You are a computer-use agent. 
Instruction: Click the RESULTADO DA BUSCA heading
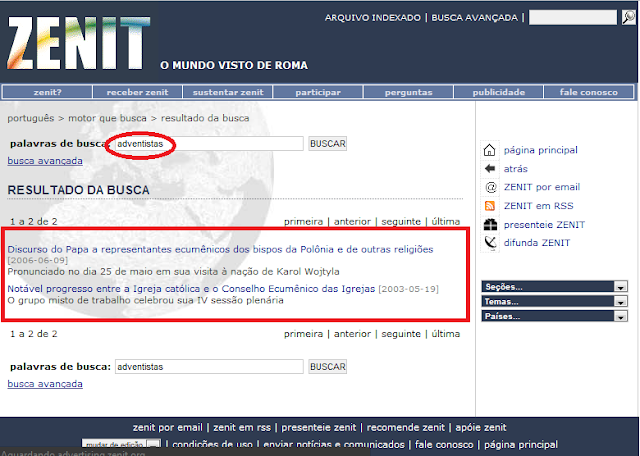(78, 190)
